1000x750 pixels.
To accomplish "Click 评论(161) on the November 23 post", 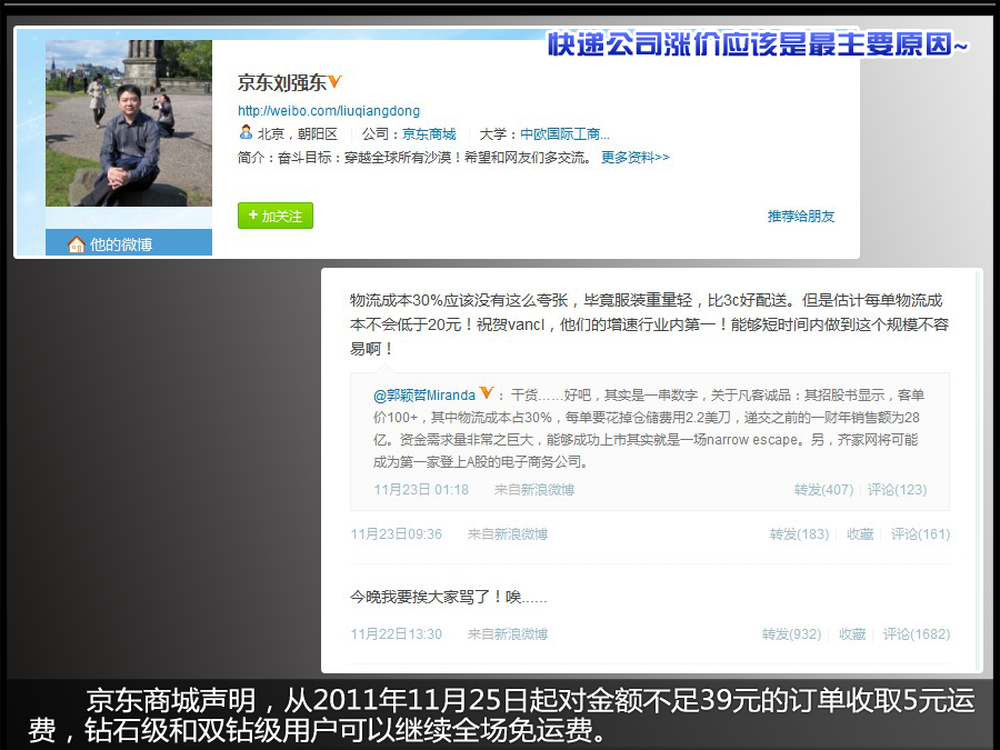I will (920, 534).
